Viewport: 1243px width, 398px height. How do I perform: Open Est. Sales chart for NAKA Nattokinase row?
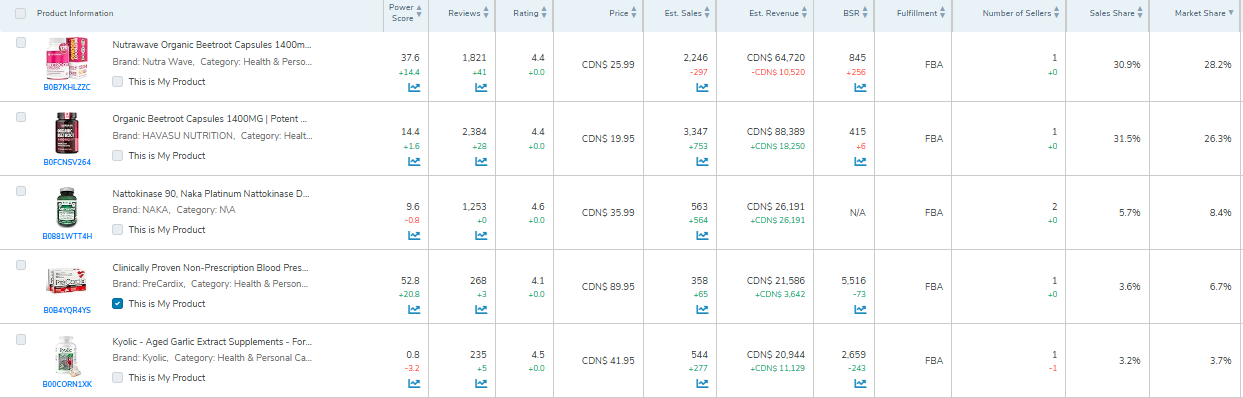[x=702, y=236]
